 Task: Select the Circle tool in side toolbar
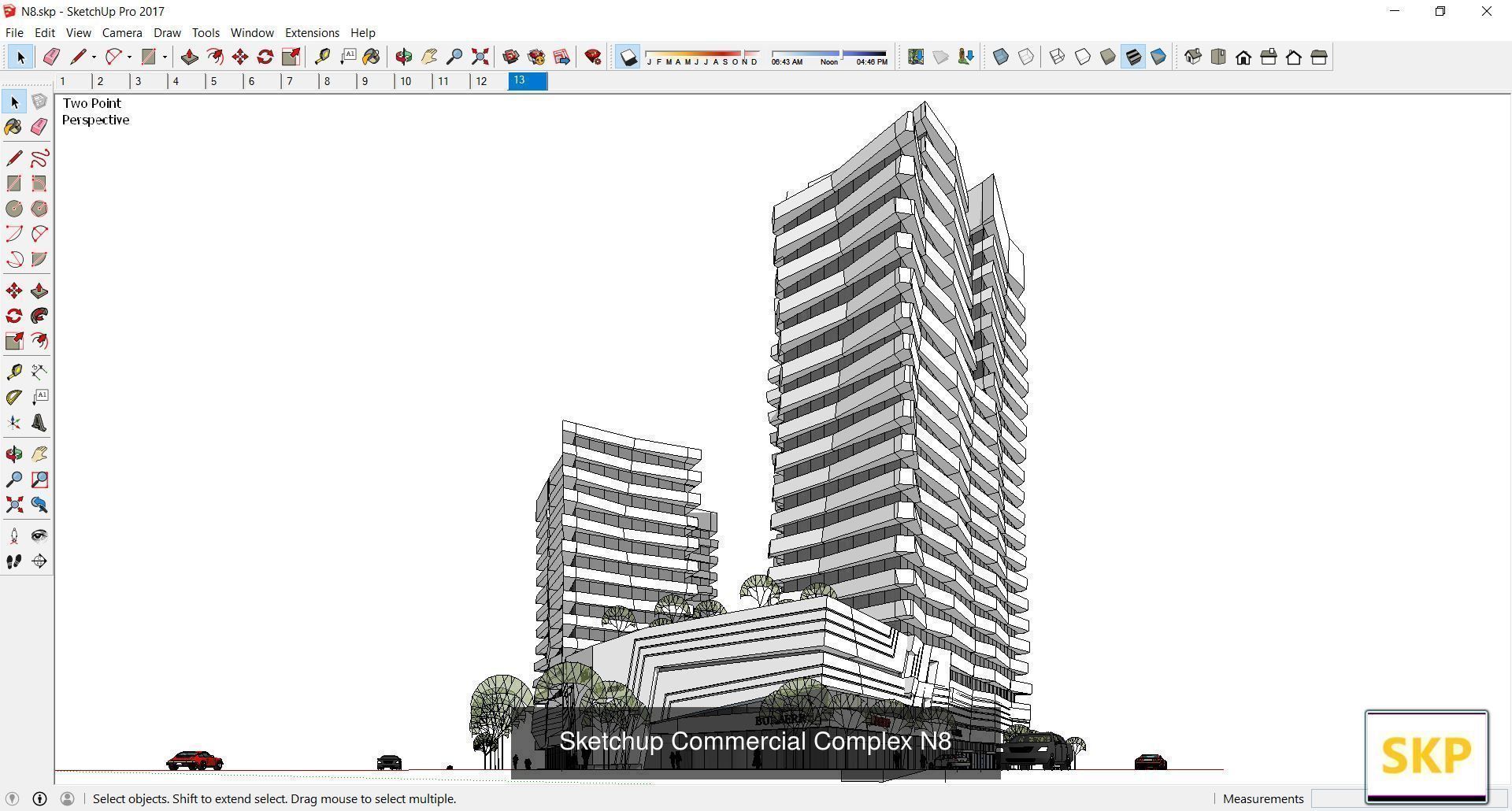(13, 209)
